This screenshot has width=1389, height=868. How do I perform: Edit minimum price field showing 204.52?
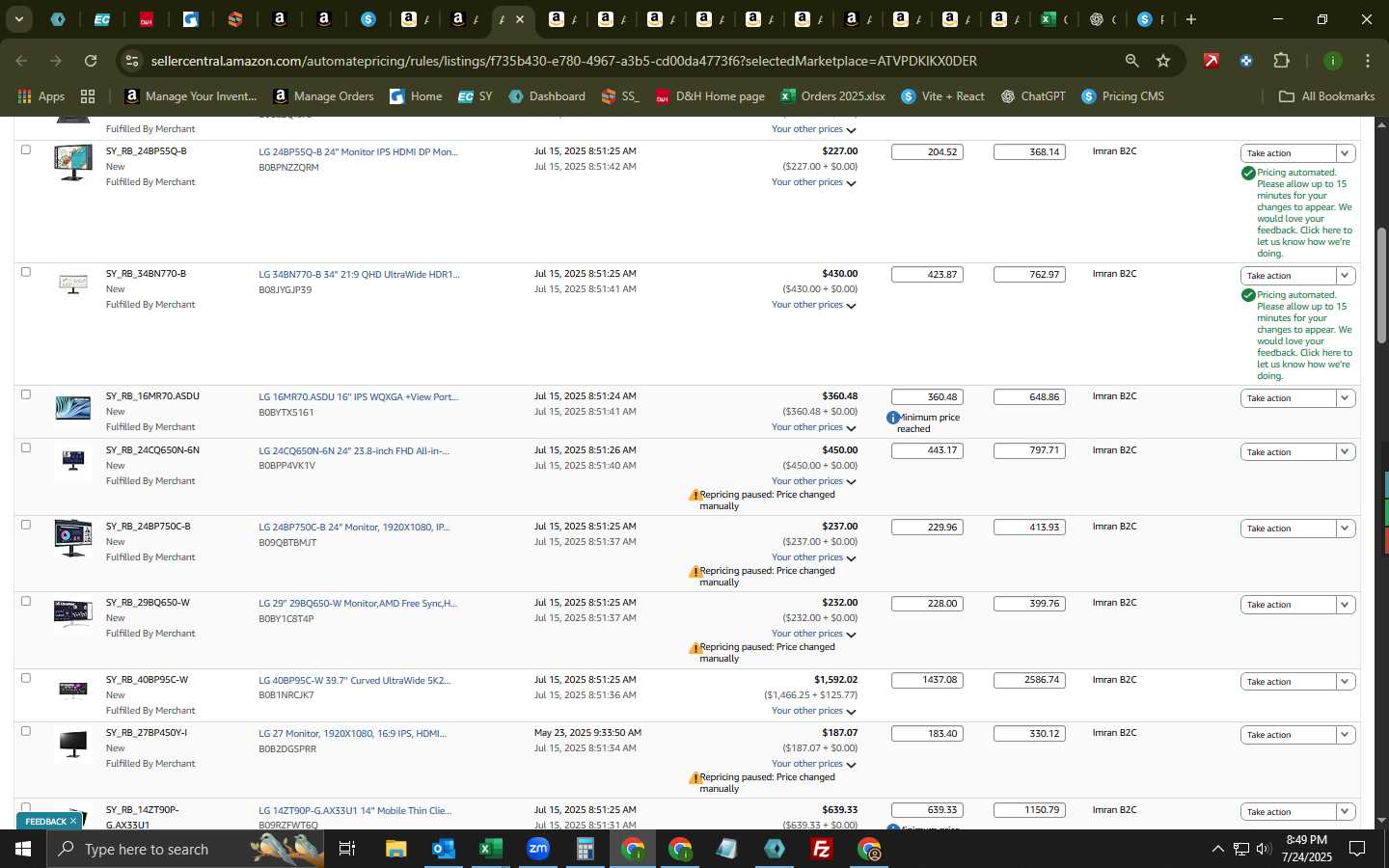(x=927, y=151)
